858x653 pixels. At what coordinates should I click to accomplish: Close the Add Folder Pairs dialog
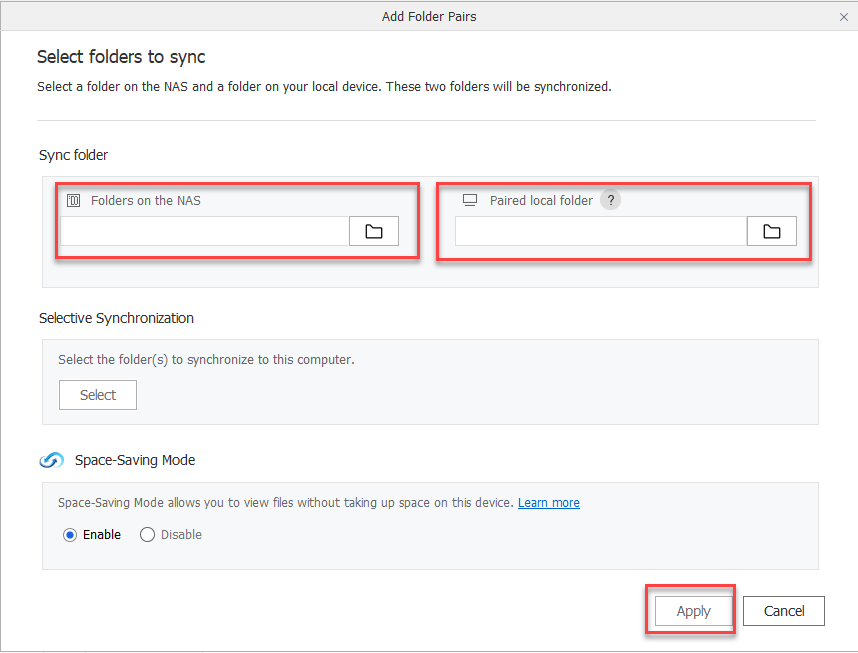tap(843, 17)
